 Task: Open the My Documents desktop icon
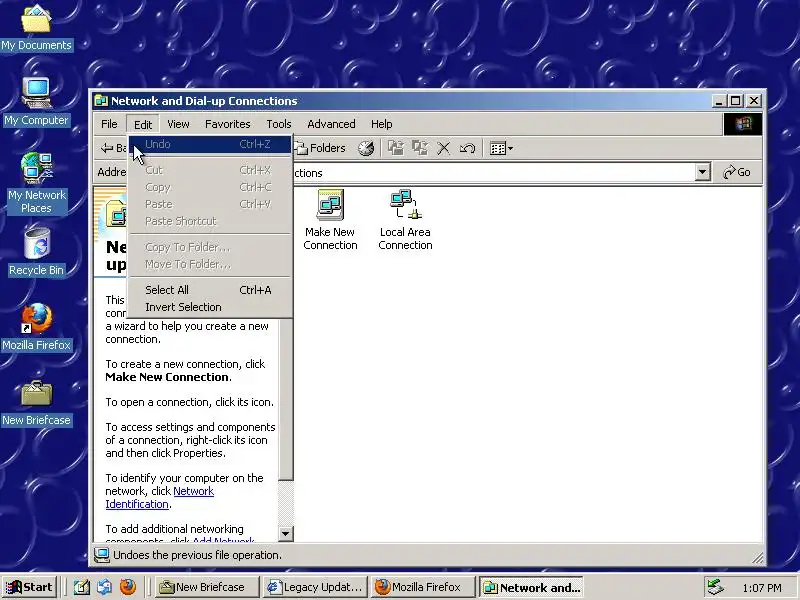pos(36,28)
